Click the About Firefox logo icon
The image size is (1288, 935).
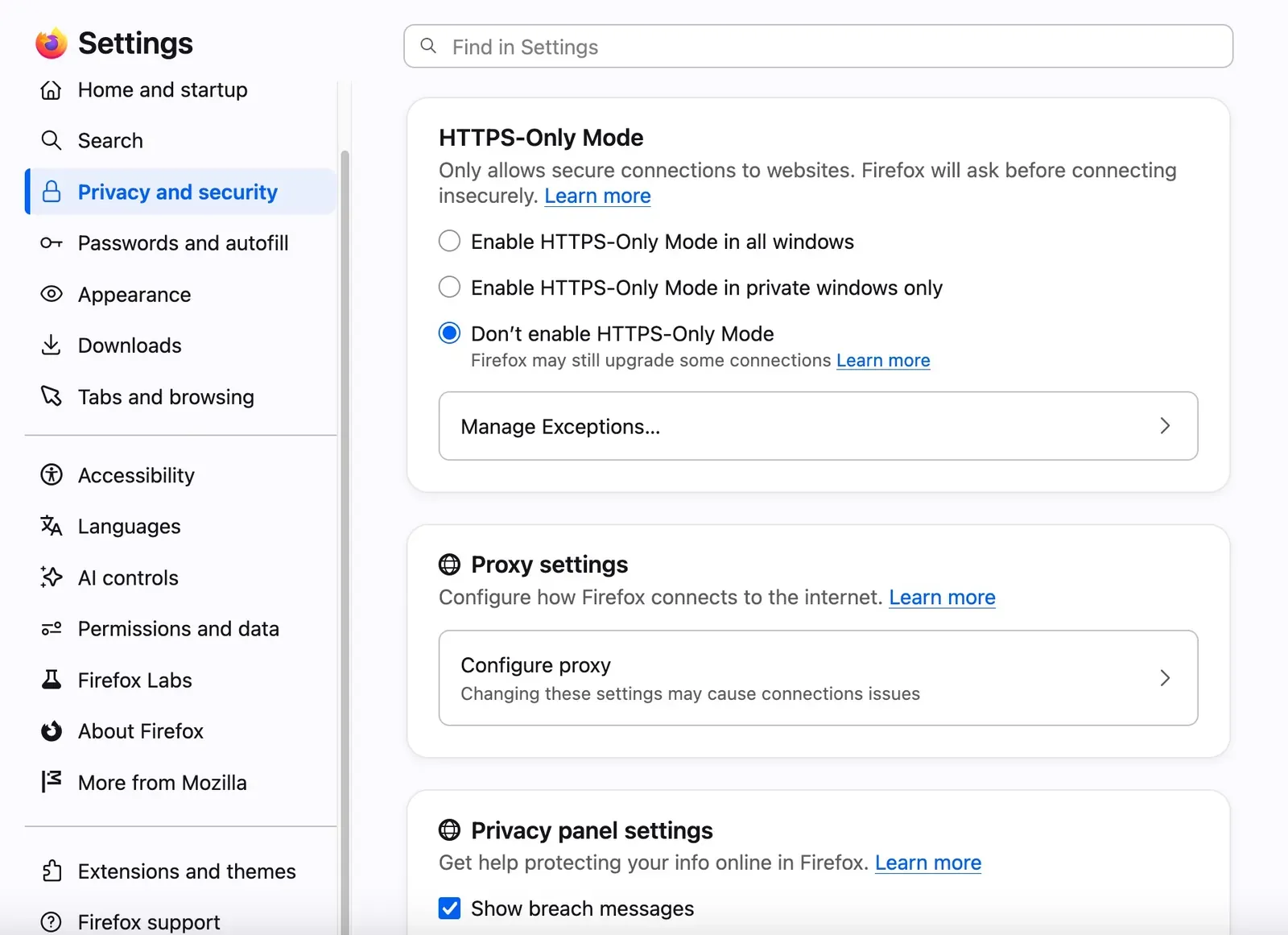click(51, 731)
